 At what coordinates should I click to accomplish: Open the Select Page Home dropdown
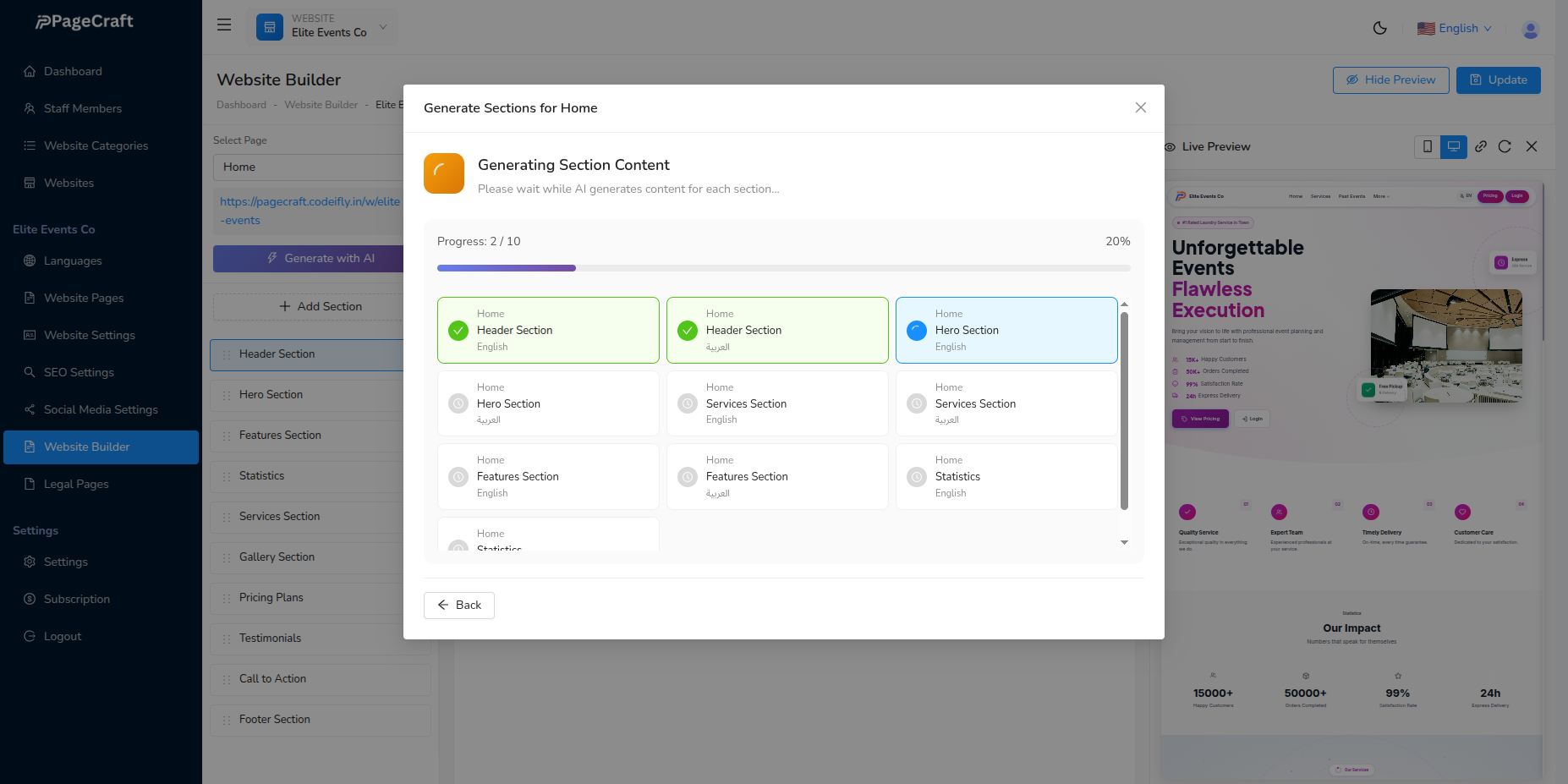coord(309,167)
